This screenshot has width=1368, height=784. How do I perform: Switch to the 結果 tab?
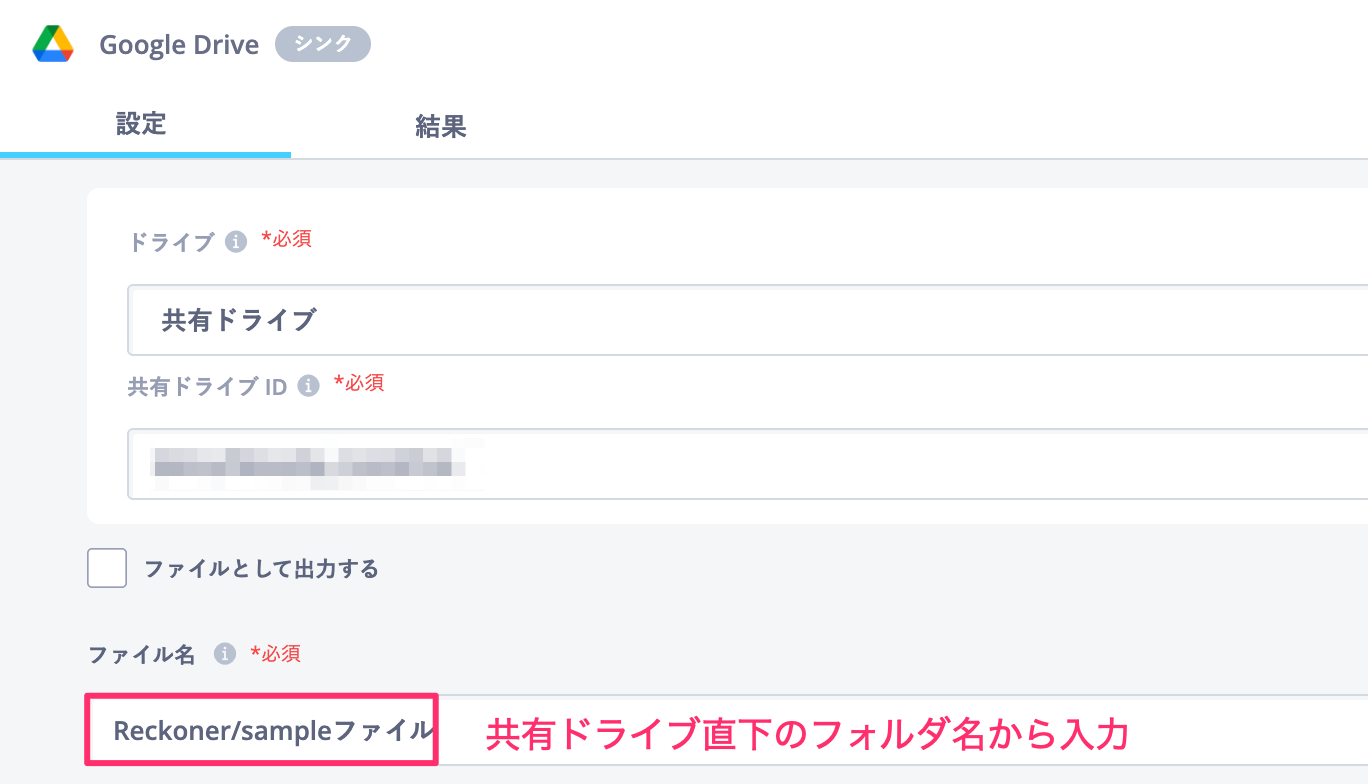(x=440, y=127)
